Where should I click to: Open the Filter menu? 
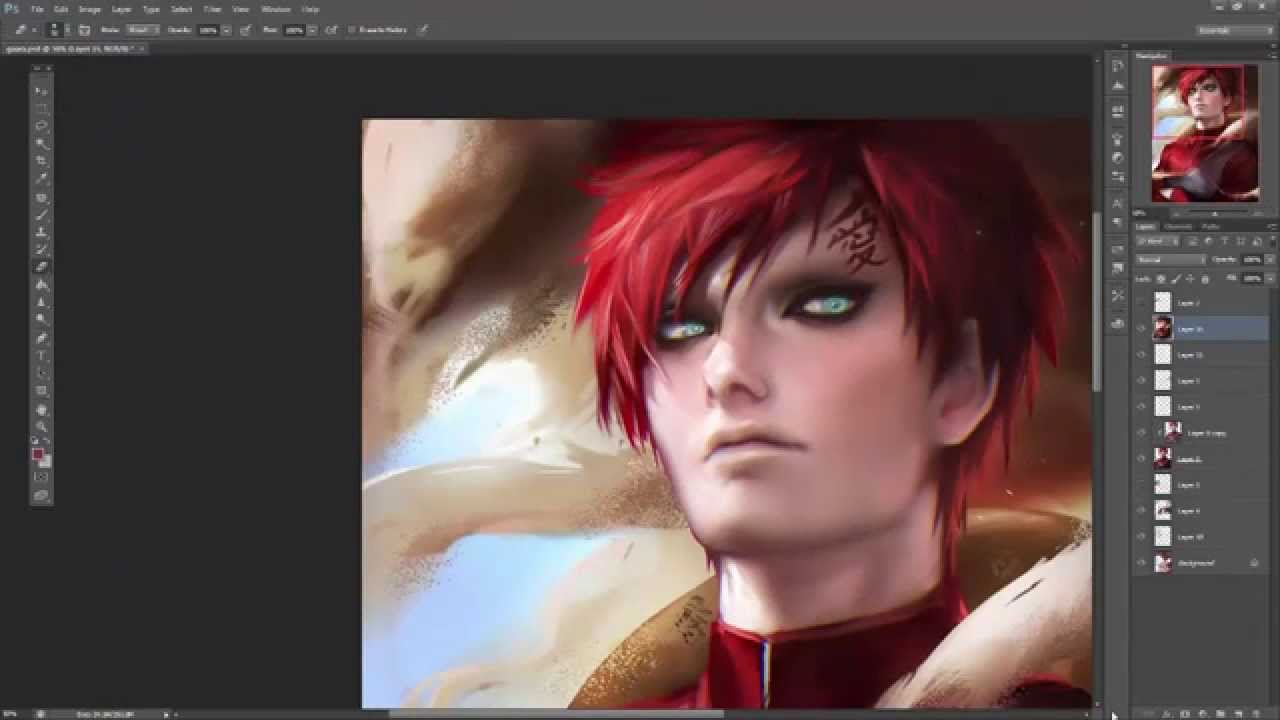212,9
